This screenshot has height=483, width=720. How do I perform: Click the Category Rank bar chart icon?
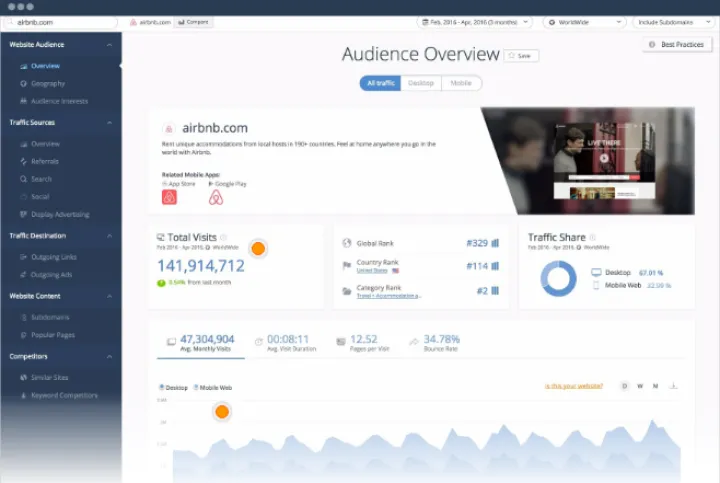click(495, 291)
